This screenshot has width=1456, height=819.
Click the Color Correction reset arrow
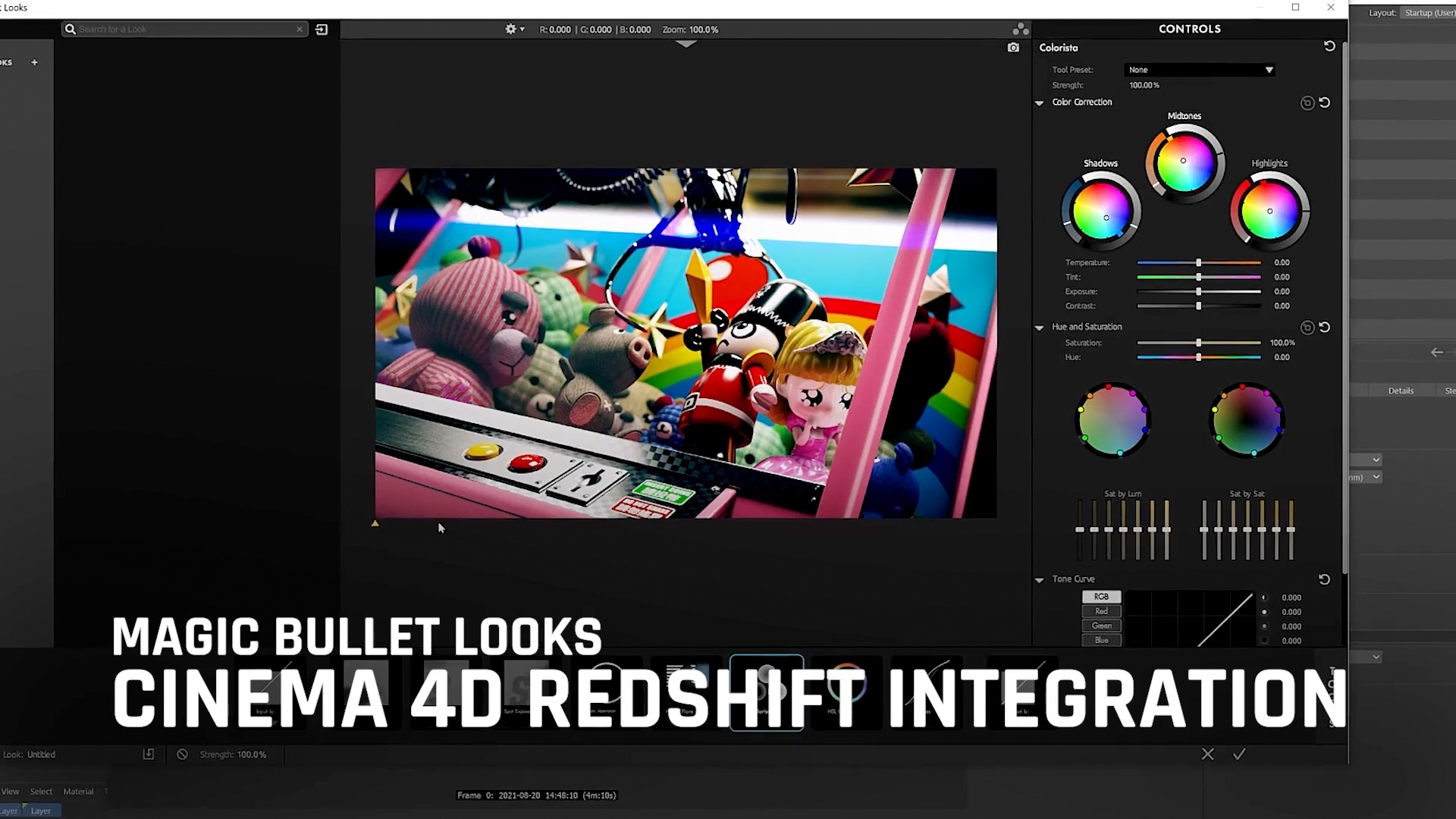click(1325, 102)
